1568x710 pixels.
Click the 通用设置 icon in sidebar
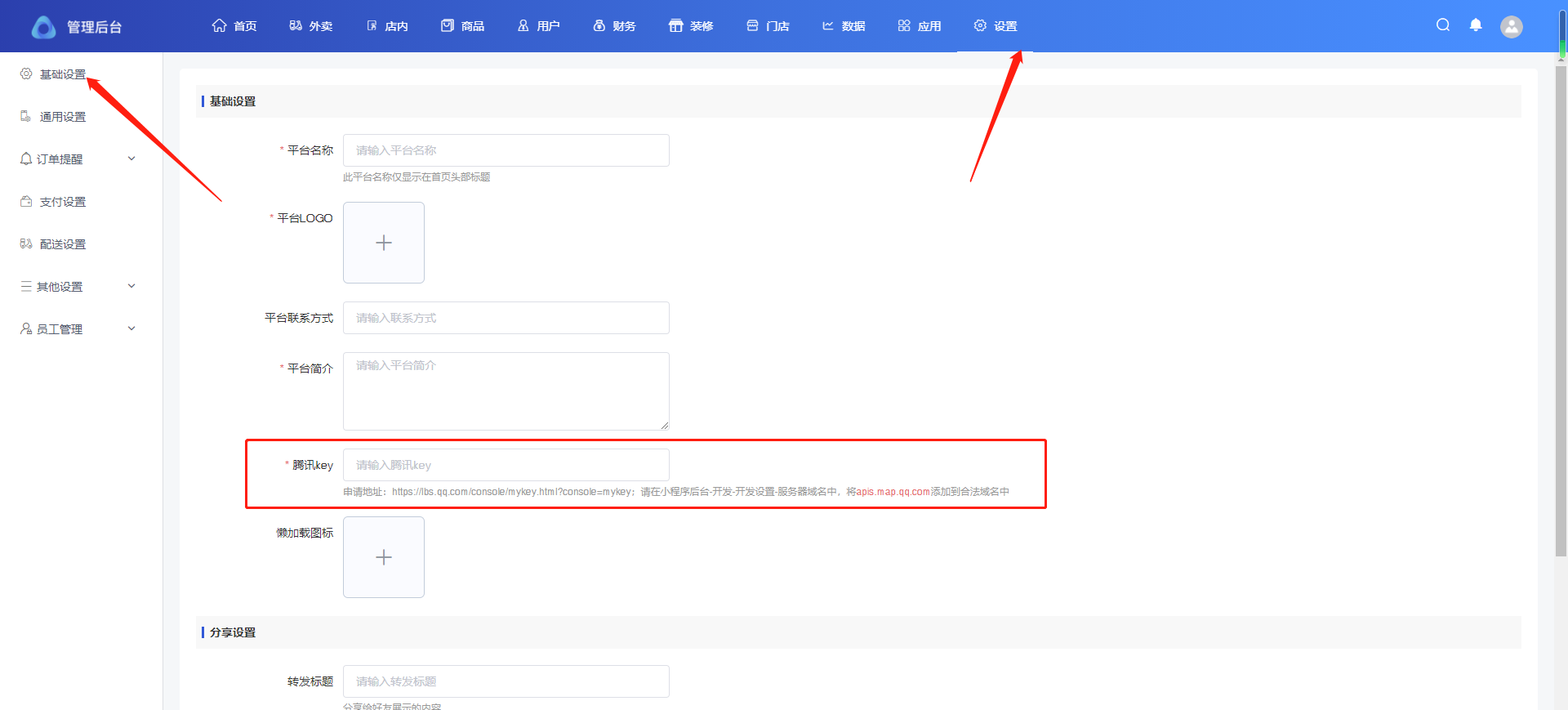click(x=26, y=116)
